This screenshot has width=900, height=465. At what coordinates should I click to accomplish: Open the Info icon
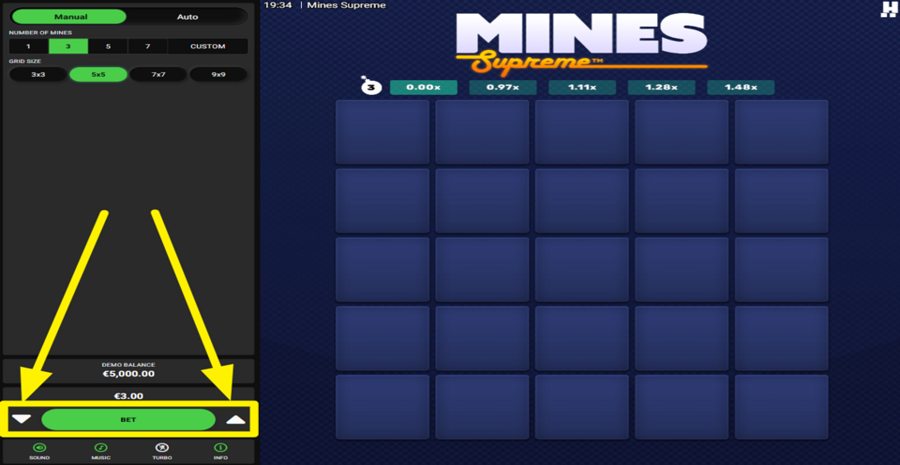(221, 448)
